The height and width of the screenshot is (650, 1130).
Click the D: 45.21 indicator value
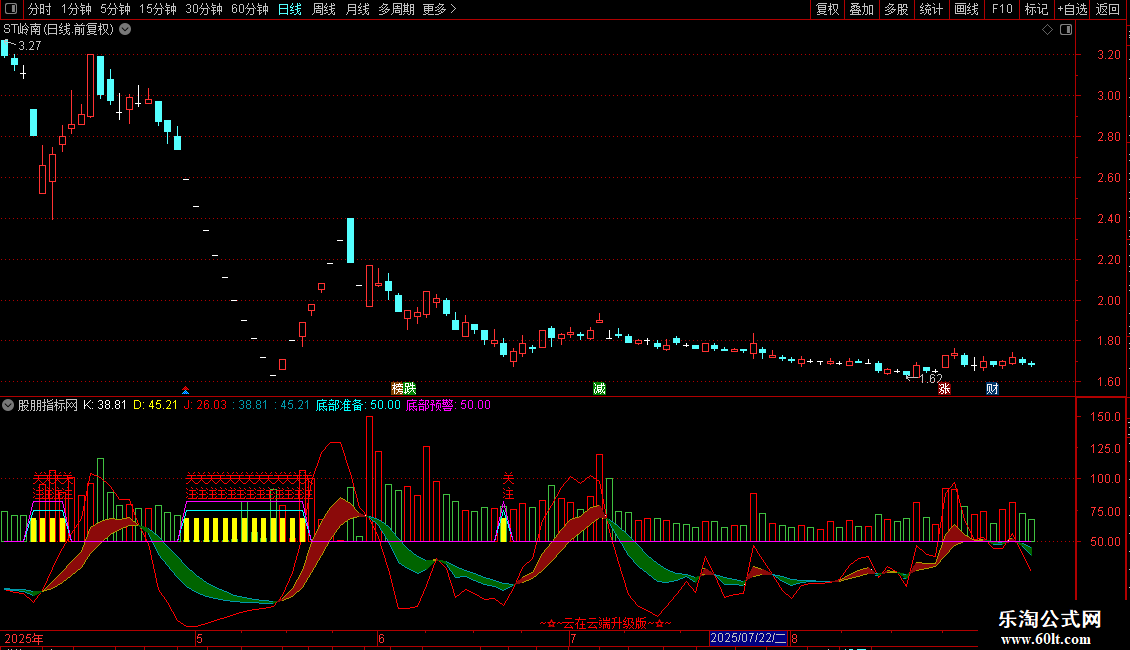(x=156, y=405)
